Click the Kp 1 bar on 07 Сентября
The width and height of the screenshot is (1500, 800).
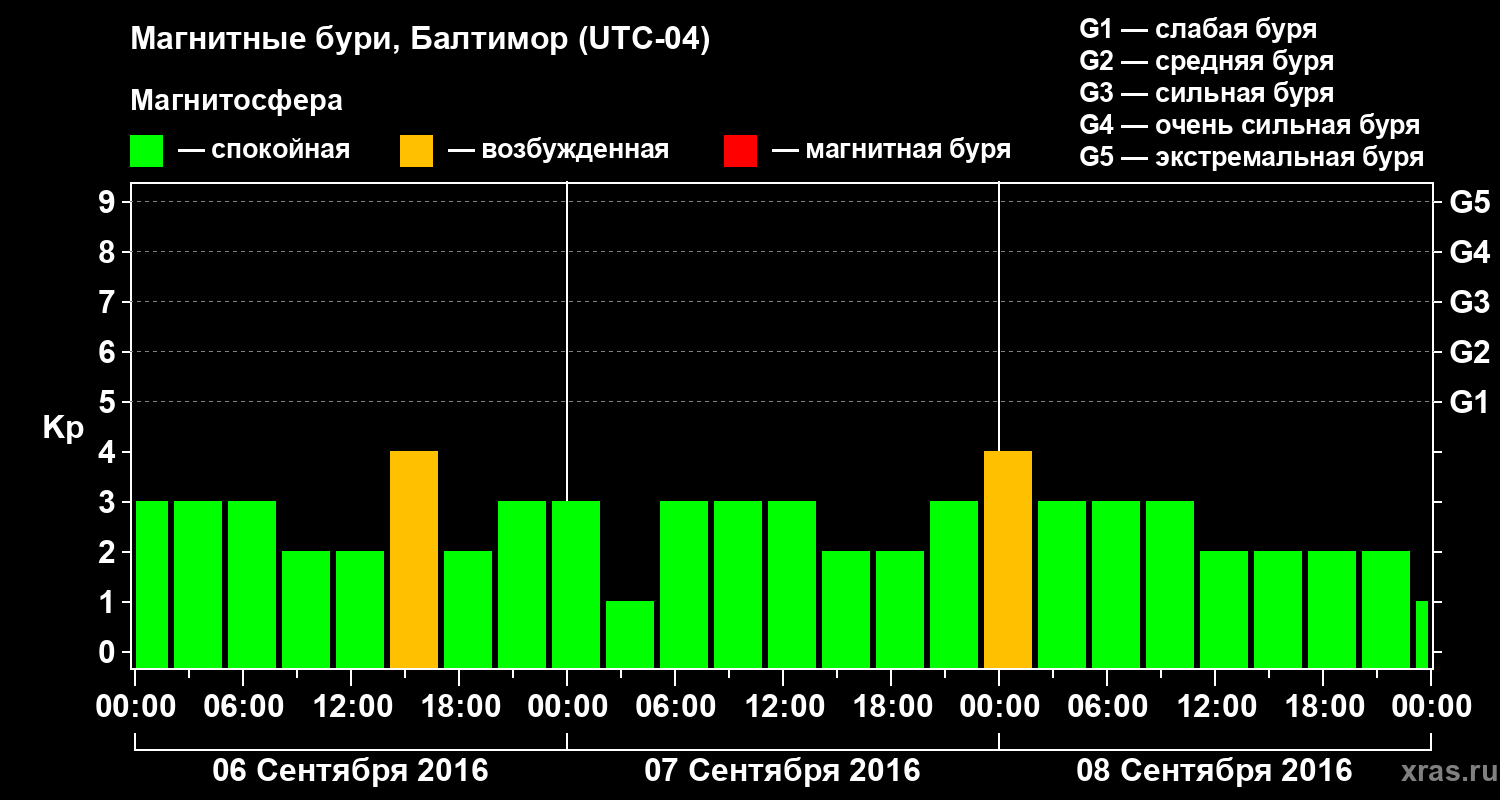[x=630, y=635]
